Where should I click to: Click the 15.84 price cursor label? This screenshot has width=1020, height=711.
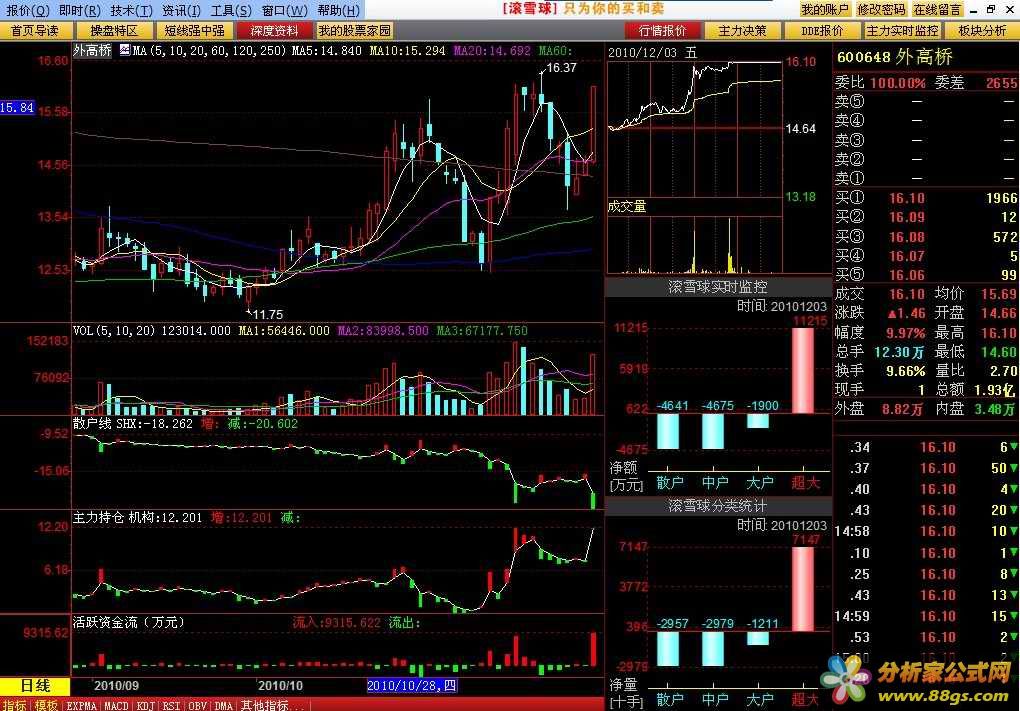point(17,107)
